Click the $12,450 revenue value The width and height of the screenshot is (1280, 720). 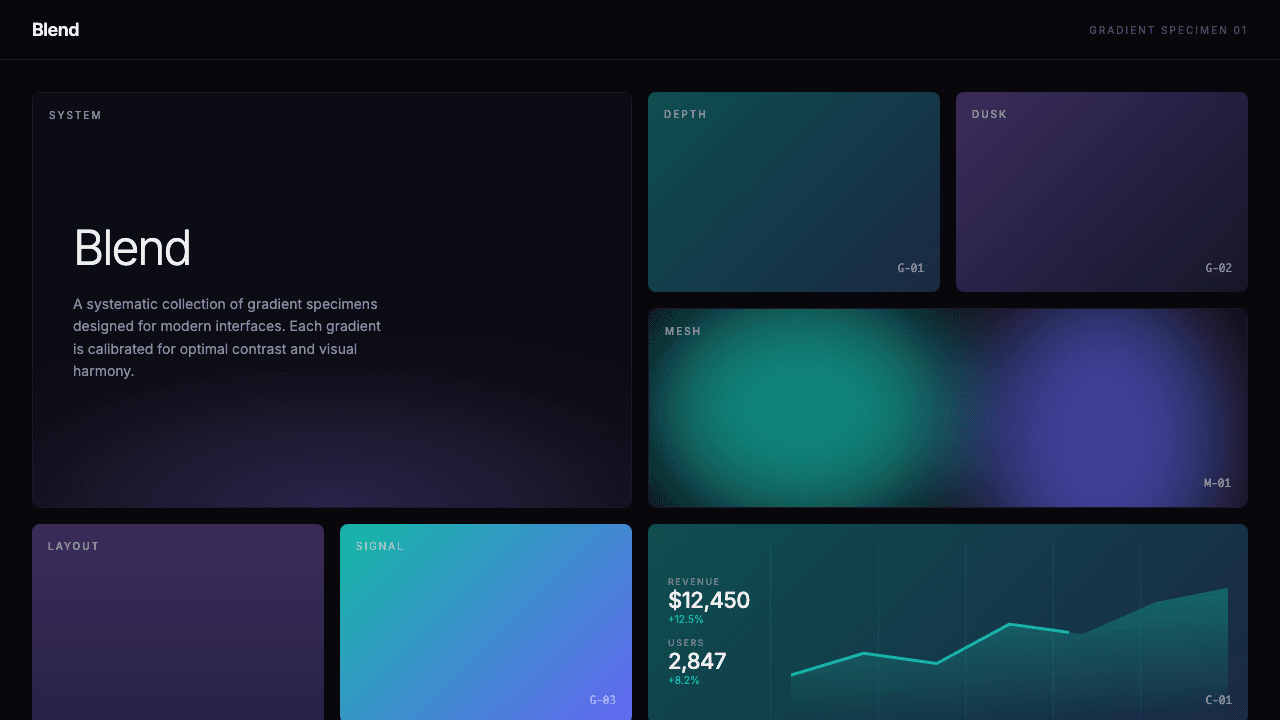point(709,600)
